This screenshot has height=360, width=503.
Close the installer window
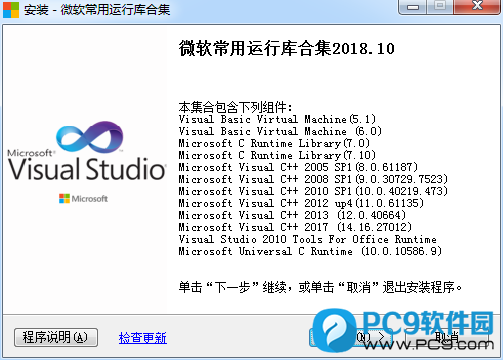(x=477, y=6)
